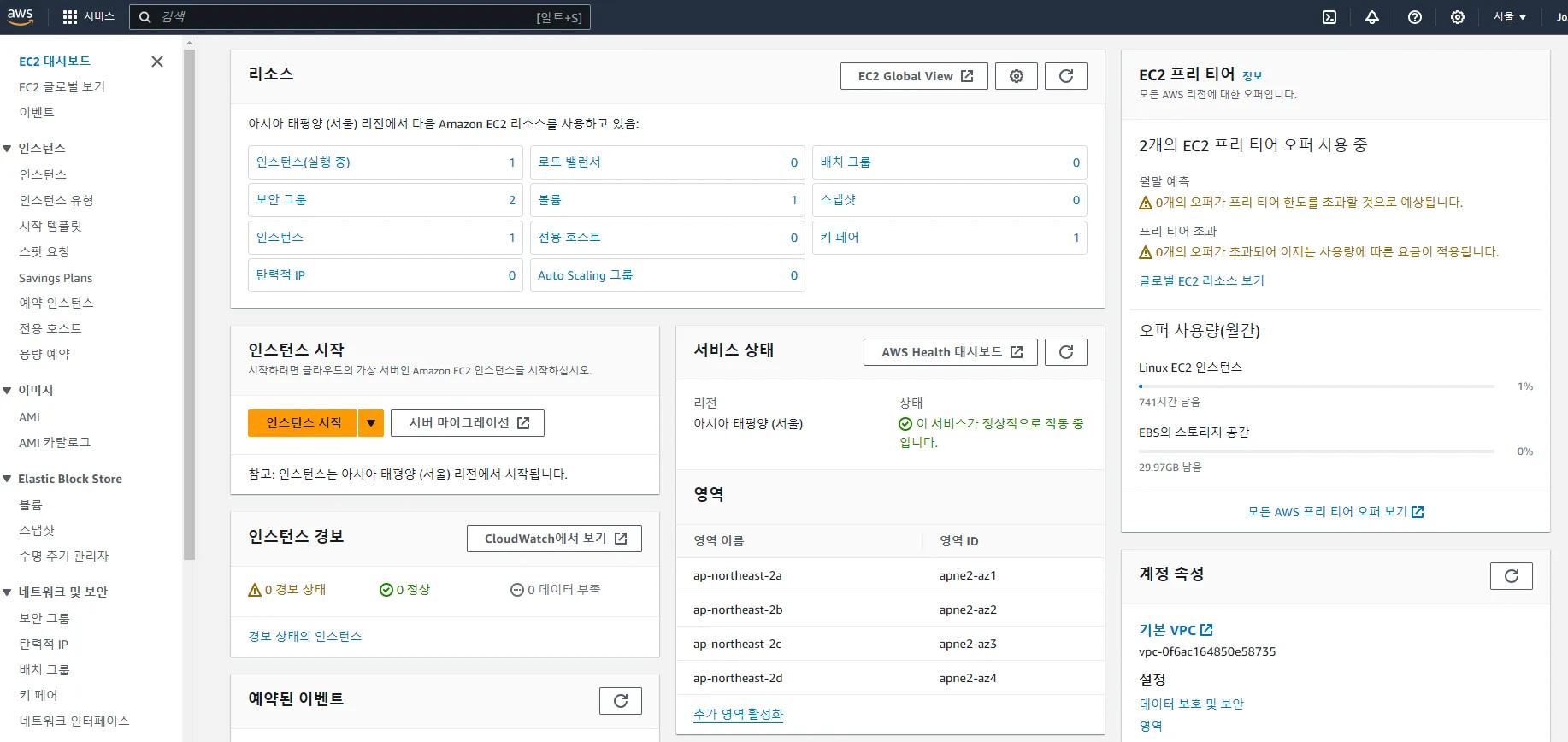Click the sidebar vertical scrollbar
Screen dimensions: 1568x742
[190, 303]
